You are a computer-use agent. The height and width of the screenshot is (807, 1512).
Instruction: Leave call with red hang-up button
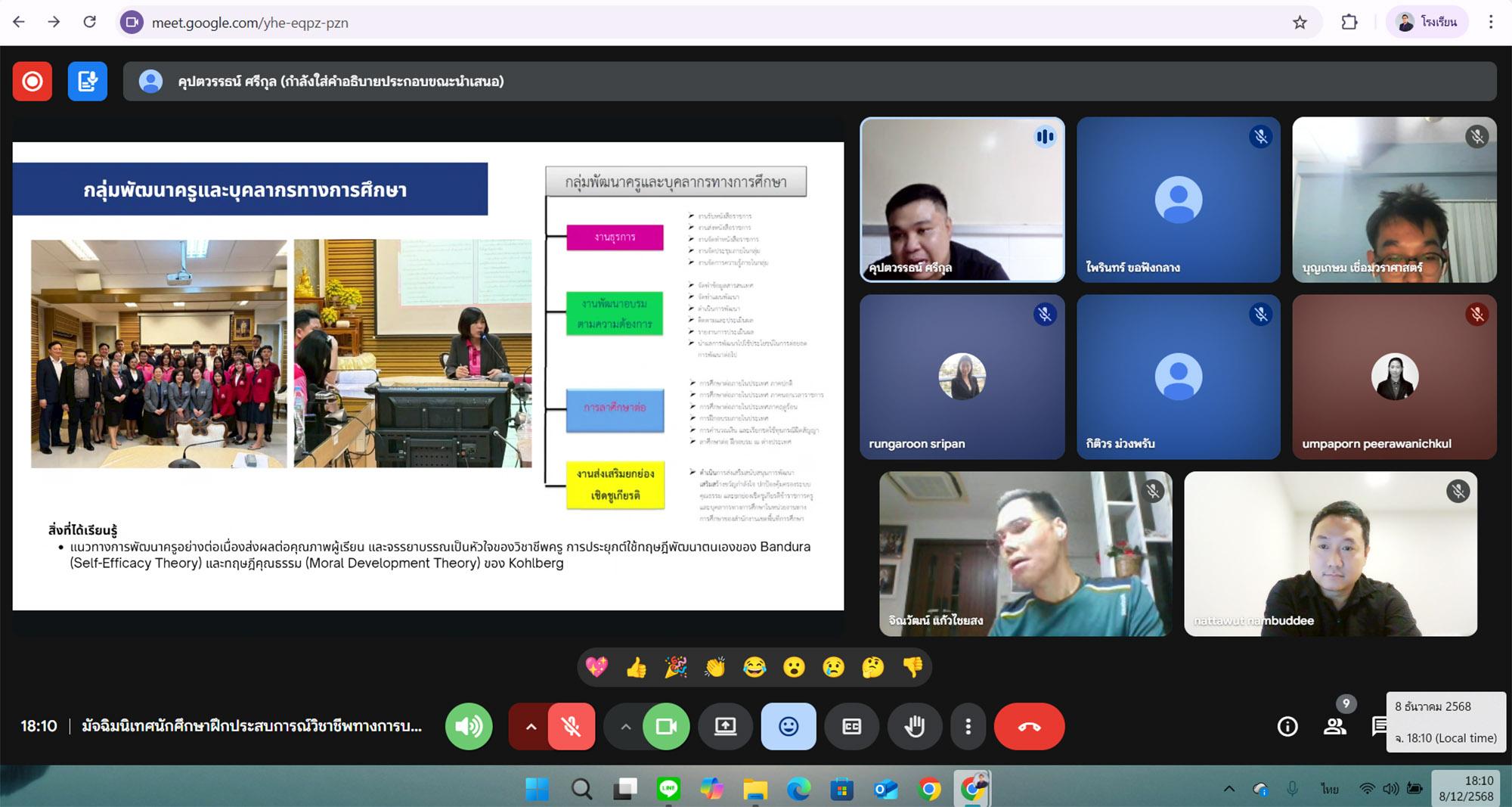tap(1029, 727)
